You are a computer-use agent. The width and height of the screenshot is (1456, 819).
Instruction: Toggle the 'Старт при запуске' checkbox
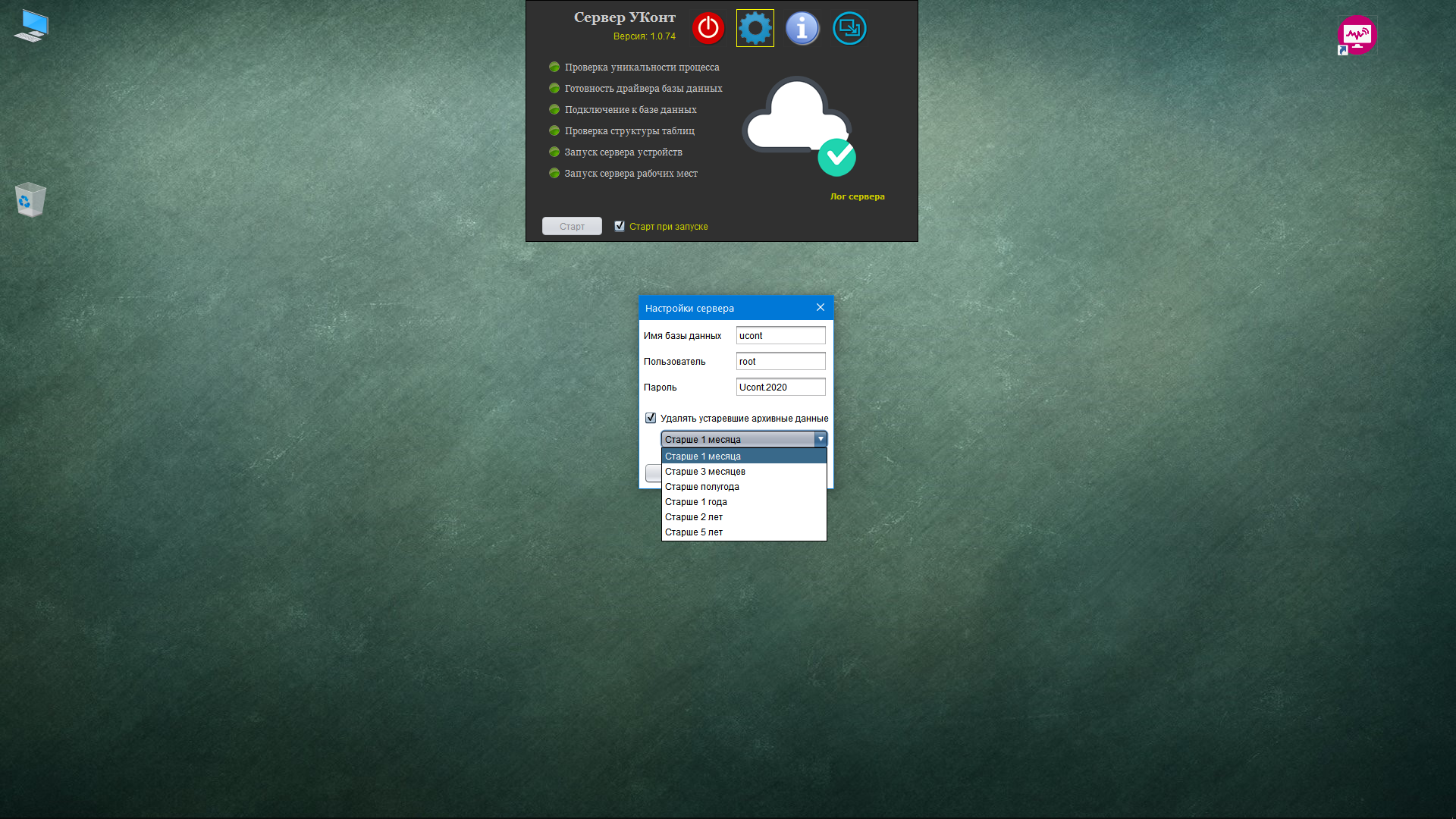click(620, 226)
